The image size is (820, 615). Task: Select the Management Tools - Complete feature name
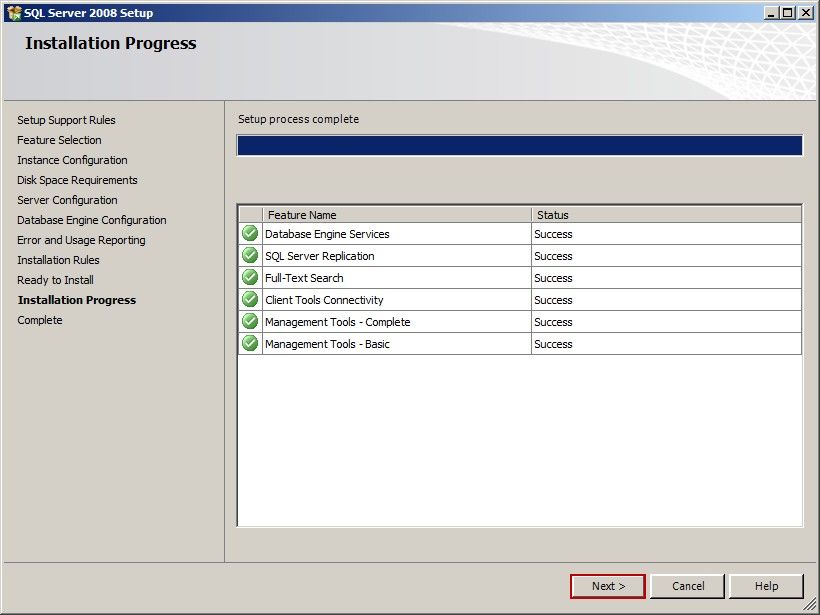tap(338, 322)
